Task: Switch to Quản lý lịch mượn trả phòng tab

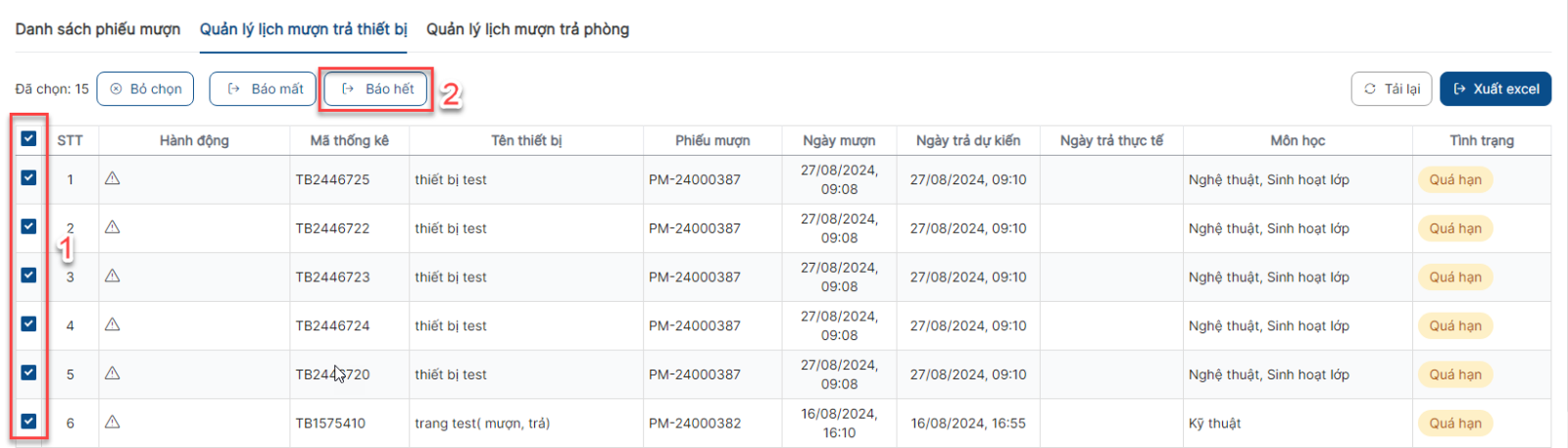Action: [527, 29]
